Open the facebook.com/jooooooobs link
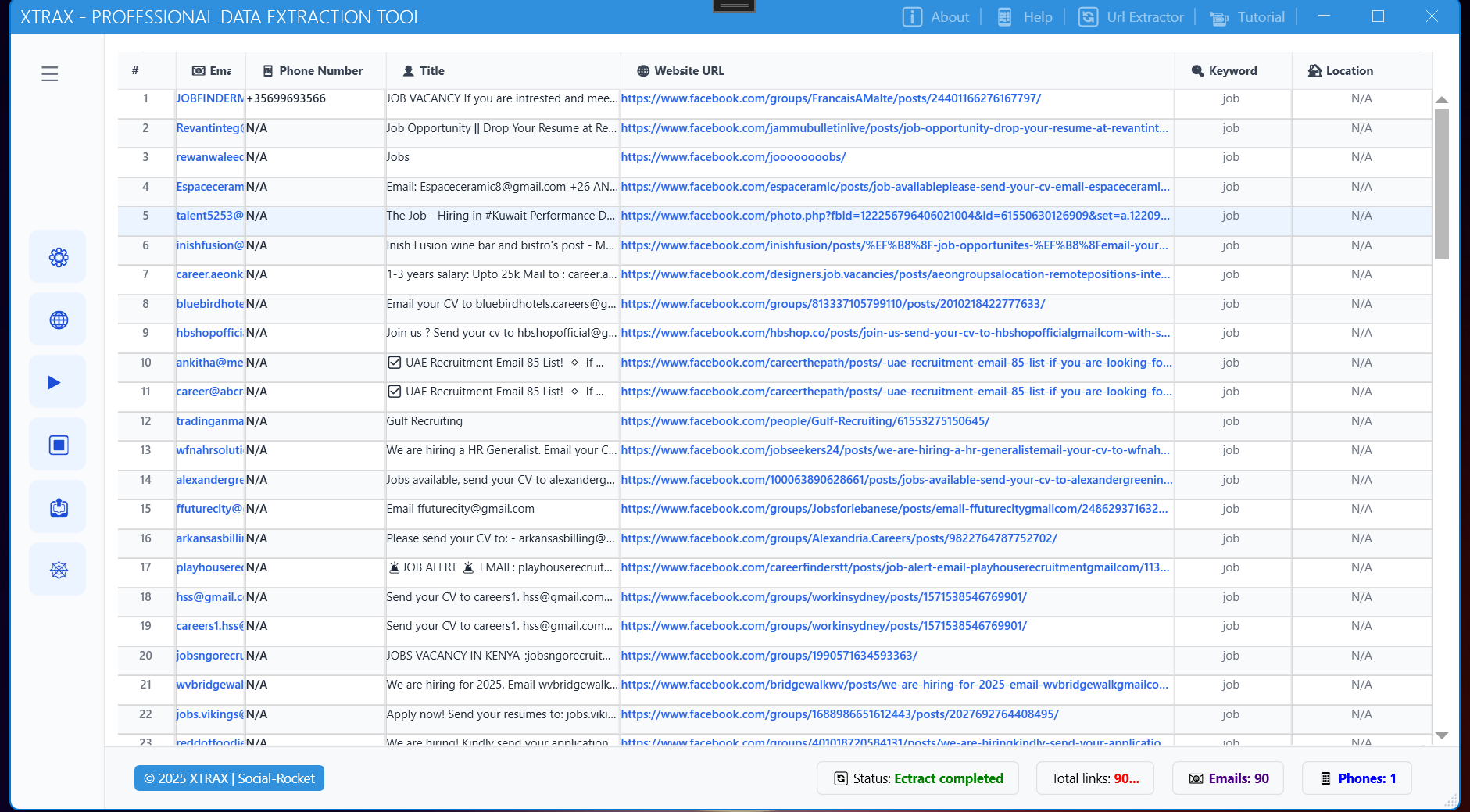 pos(733,157)
